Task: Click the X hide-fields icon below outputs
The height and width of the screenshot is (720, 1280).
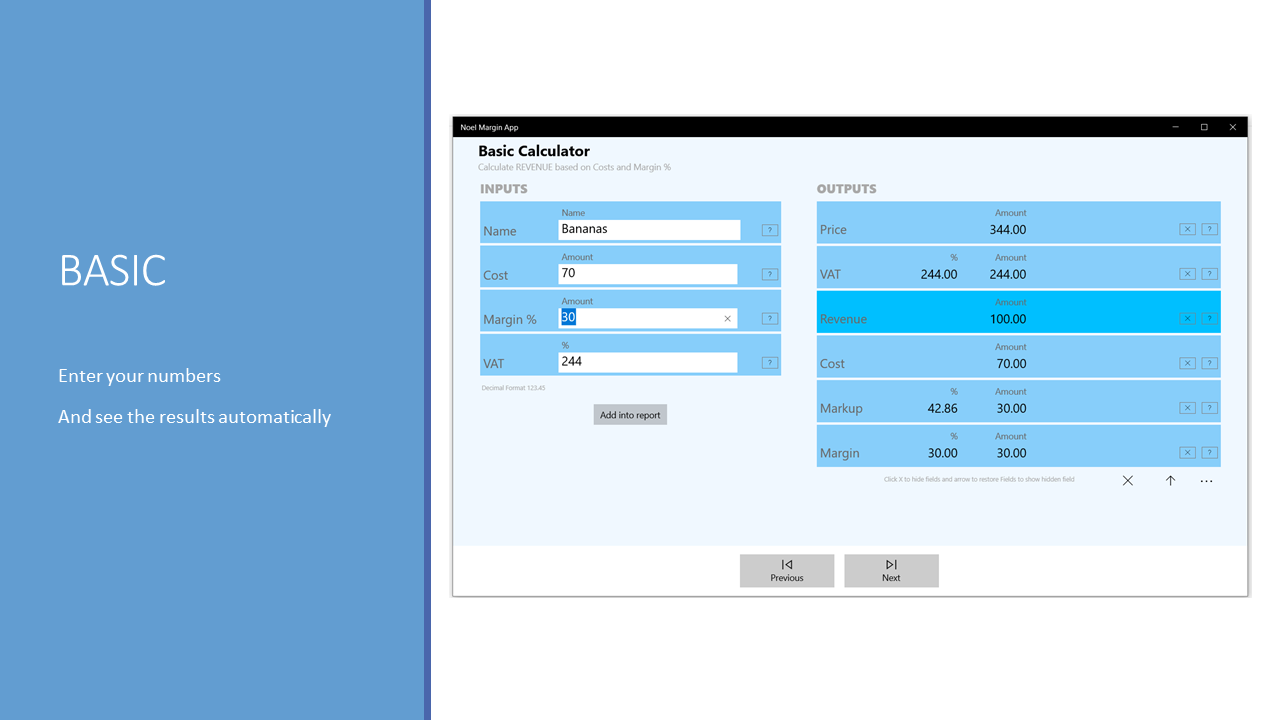Action: coord(1128,481)
